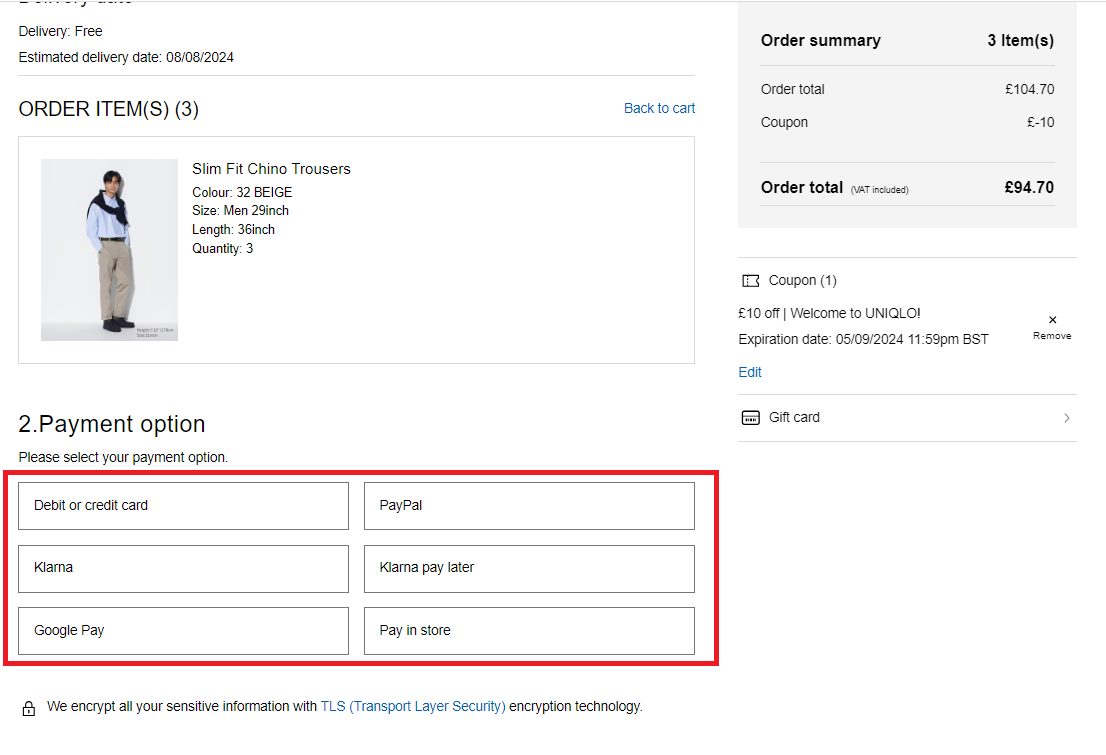Click the padlock encryption icon
Image resolution: width=1106 pixels, height=755 pixels.
pos(29,708)
